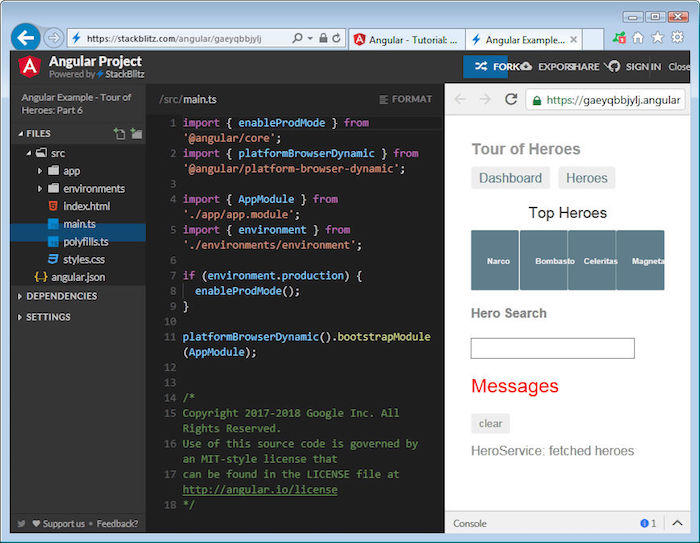
Task: Click the preview pane forward arrow
Action: [485, 99]
